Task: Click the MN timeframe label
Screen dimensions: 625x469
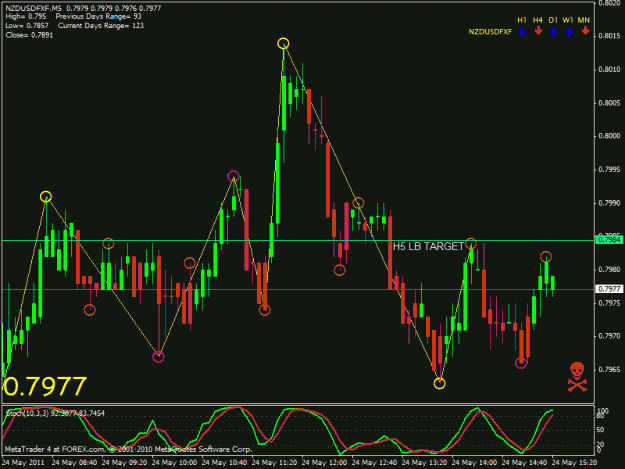Action: (x=584, y=20)
